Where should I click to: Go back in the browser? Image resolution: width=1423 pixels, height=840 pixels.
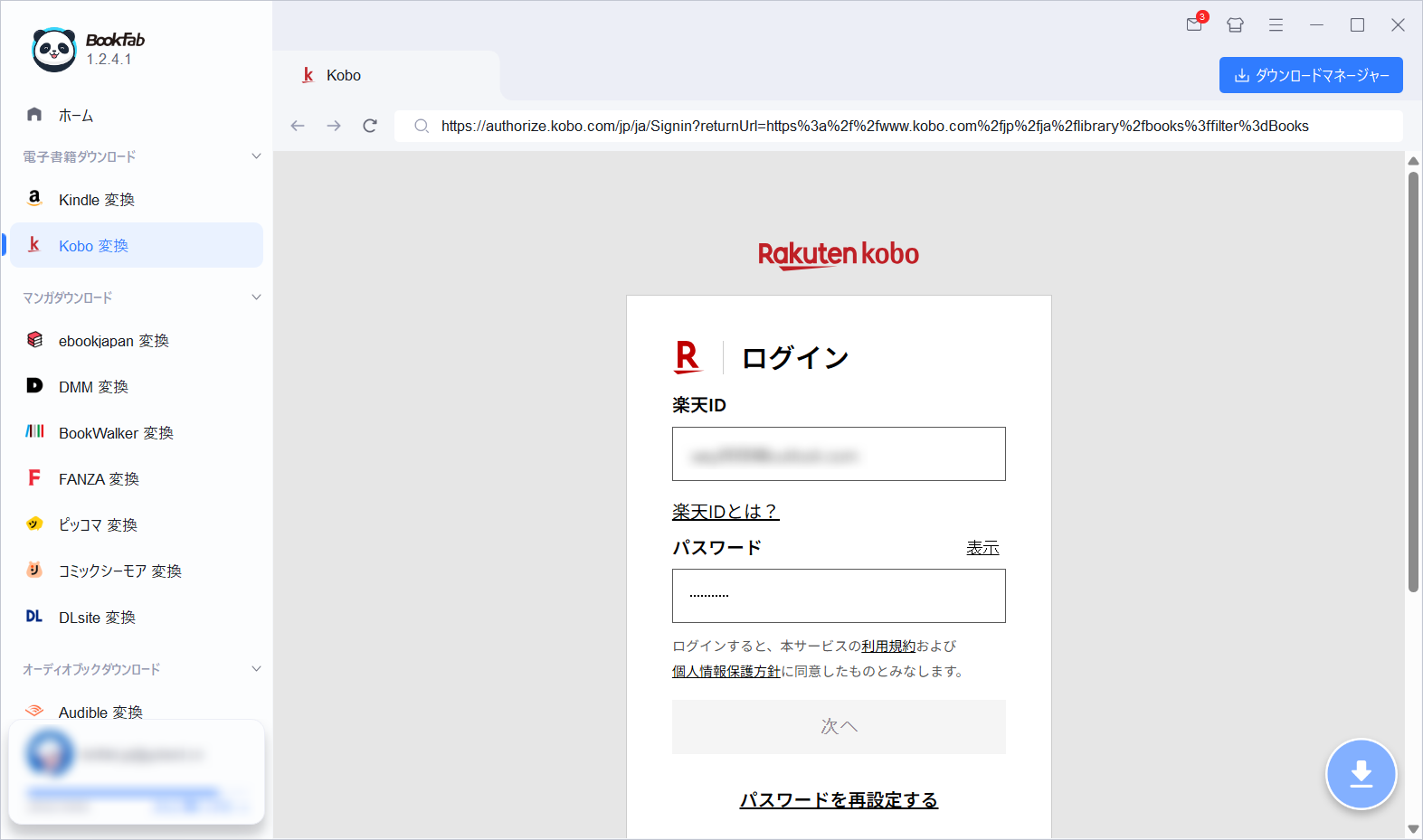[x=298, y=126]
